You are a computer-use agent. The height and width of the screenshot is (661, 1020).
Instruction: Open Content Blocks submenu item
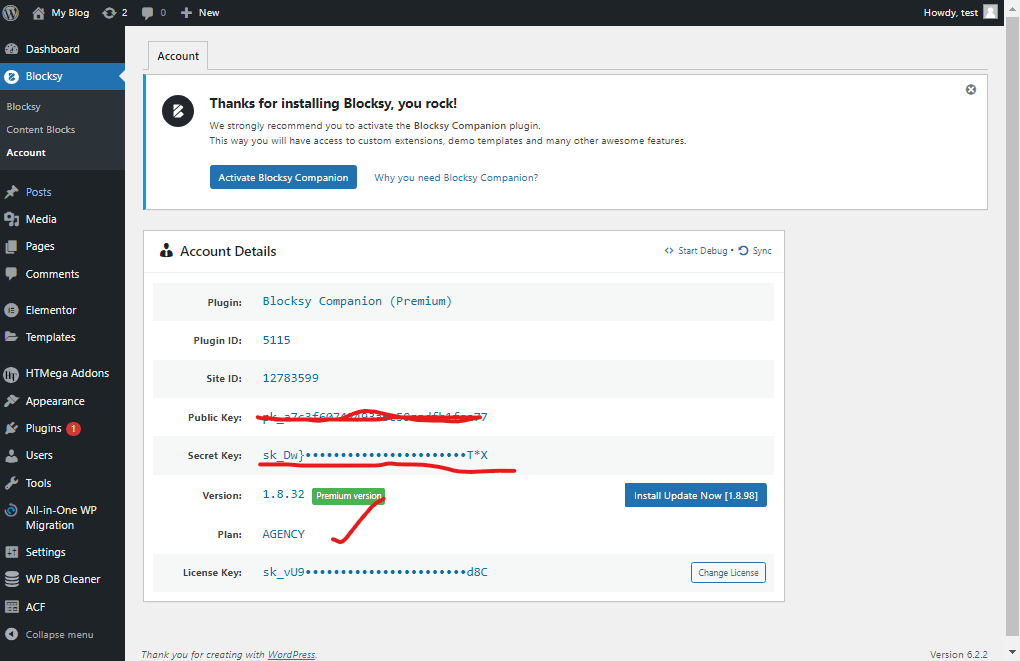41,129
